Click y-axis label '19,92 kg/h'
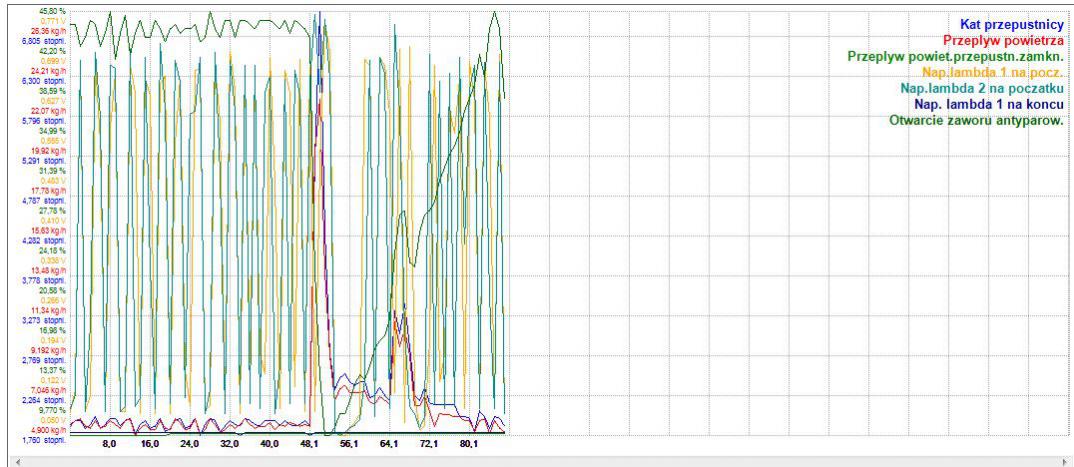 (x=48, y=150)
